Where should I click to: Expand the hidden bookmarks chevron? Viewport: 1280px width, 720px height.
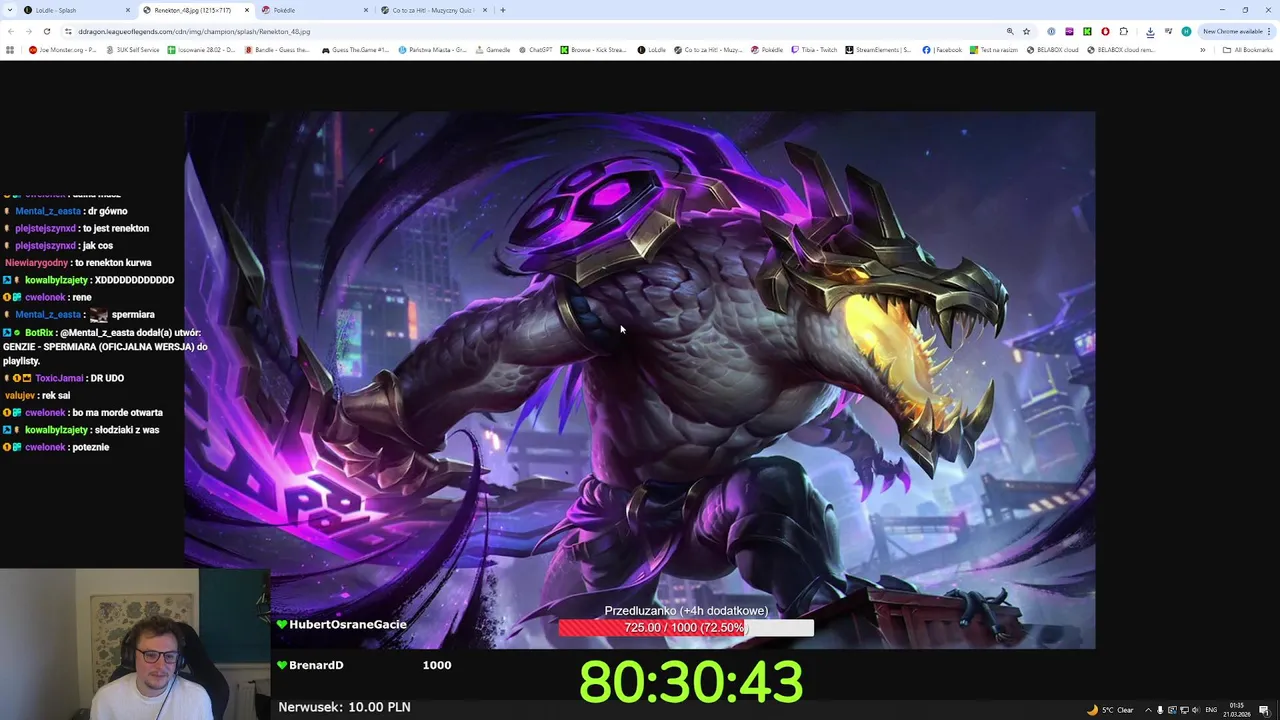tap(1203, 49)
